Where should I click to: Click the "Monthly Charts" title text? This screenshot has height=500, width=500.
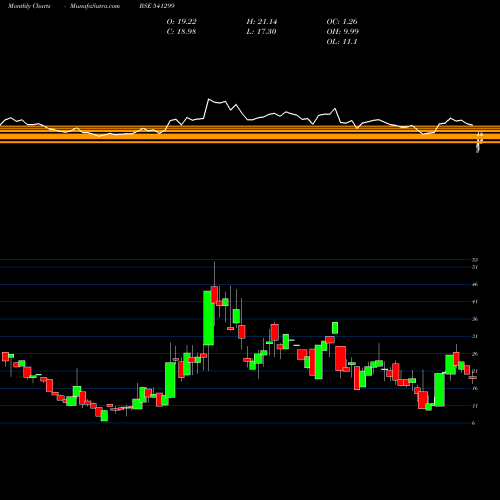[29, 6]
